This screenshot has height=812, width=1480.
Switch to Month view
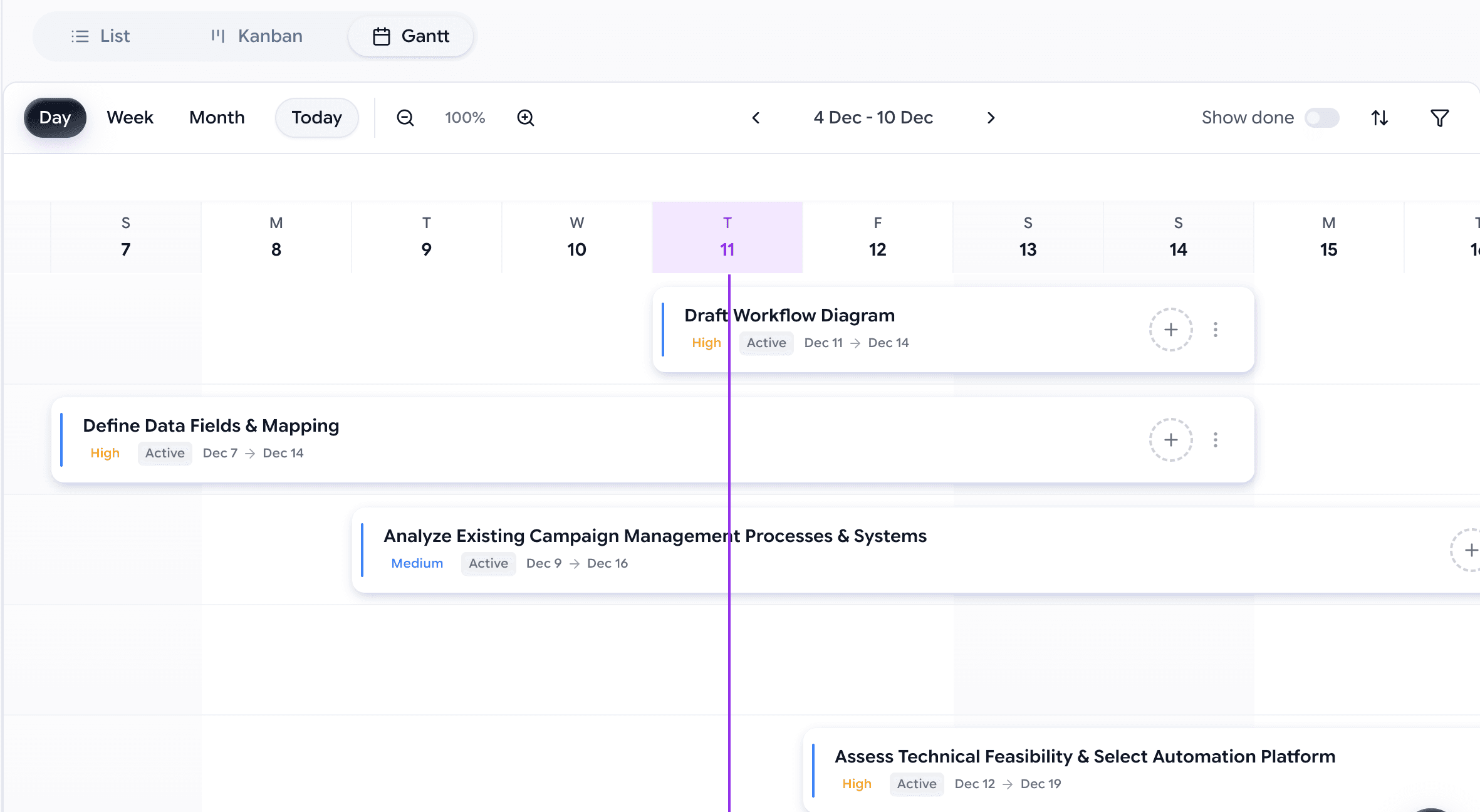216,117
